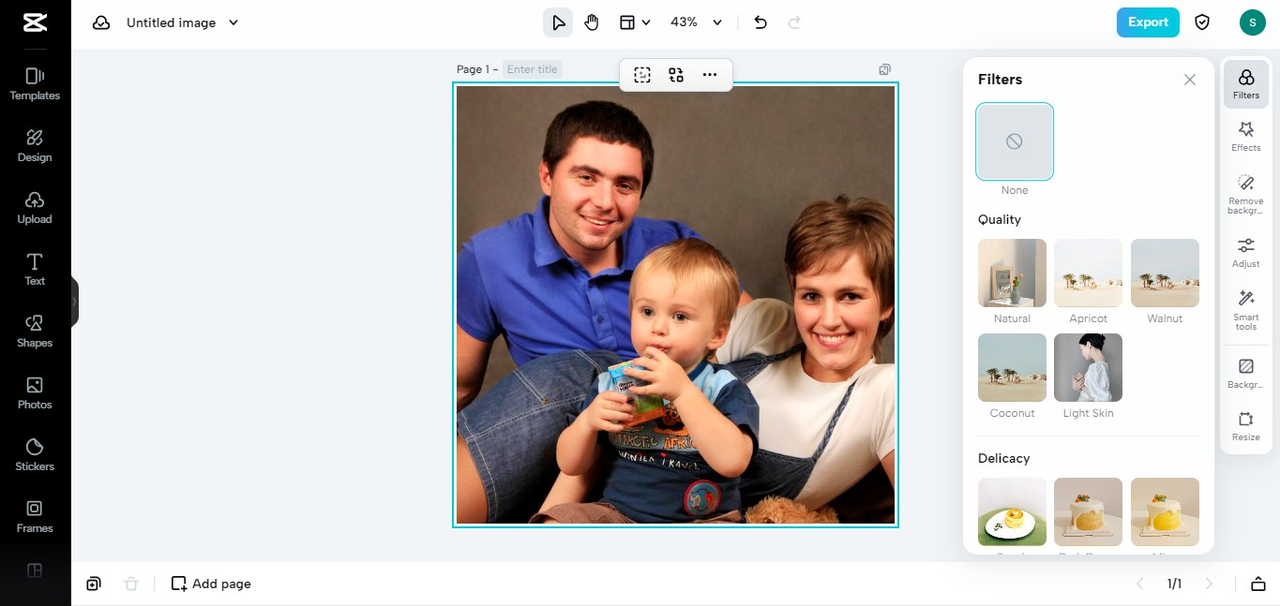Select the family photo on canvas
This screenshot has width=1280, height=606.
coord(676,304)
